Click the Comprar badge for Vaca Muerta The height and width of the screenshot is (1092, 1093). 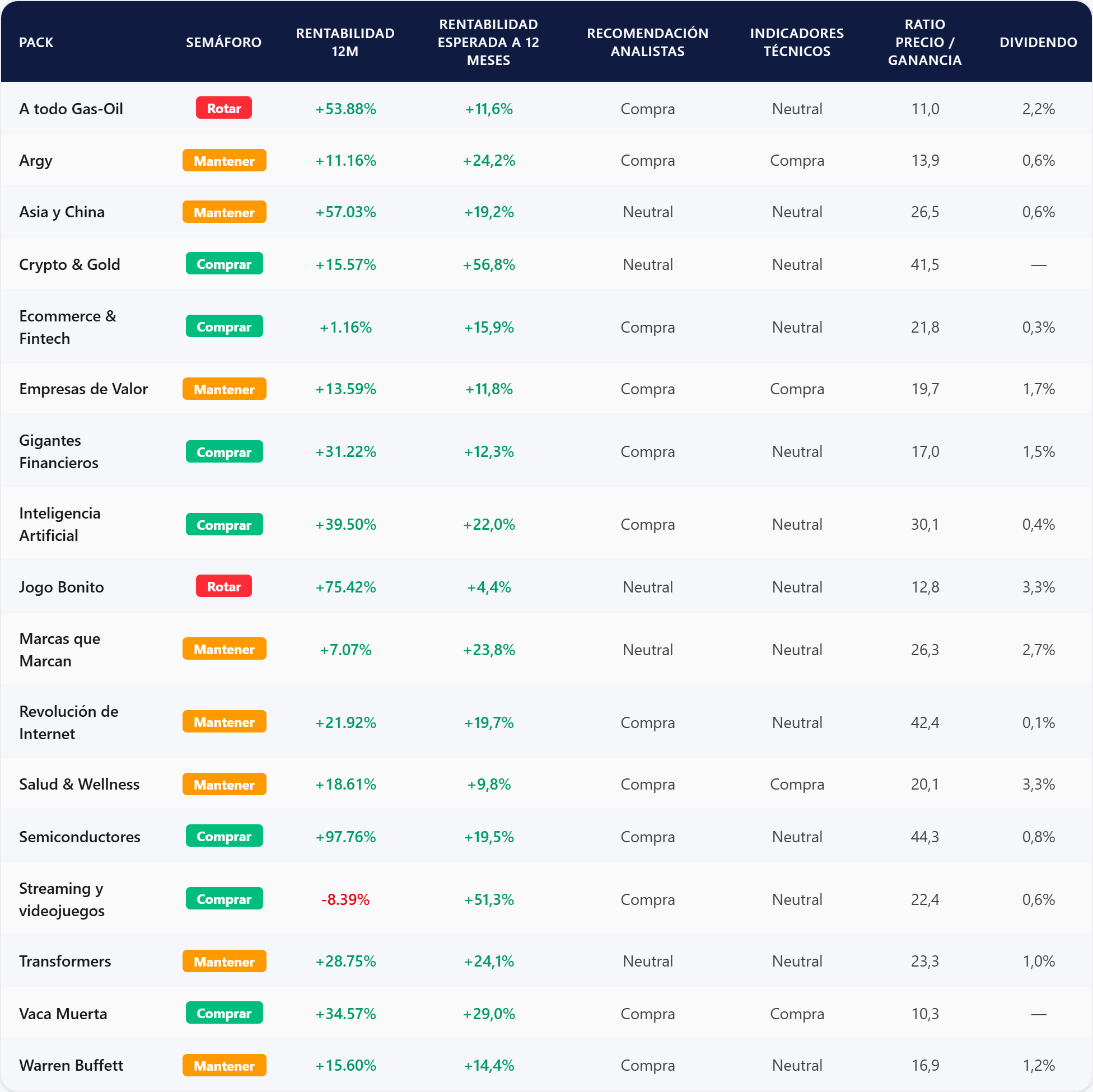(x=224, y=1013)
